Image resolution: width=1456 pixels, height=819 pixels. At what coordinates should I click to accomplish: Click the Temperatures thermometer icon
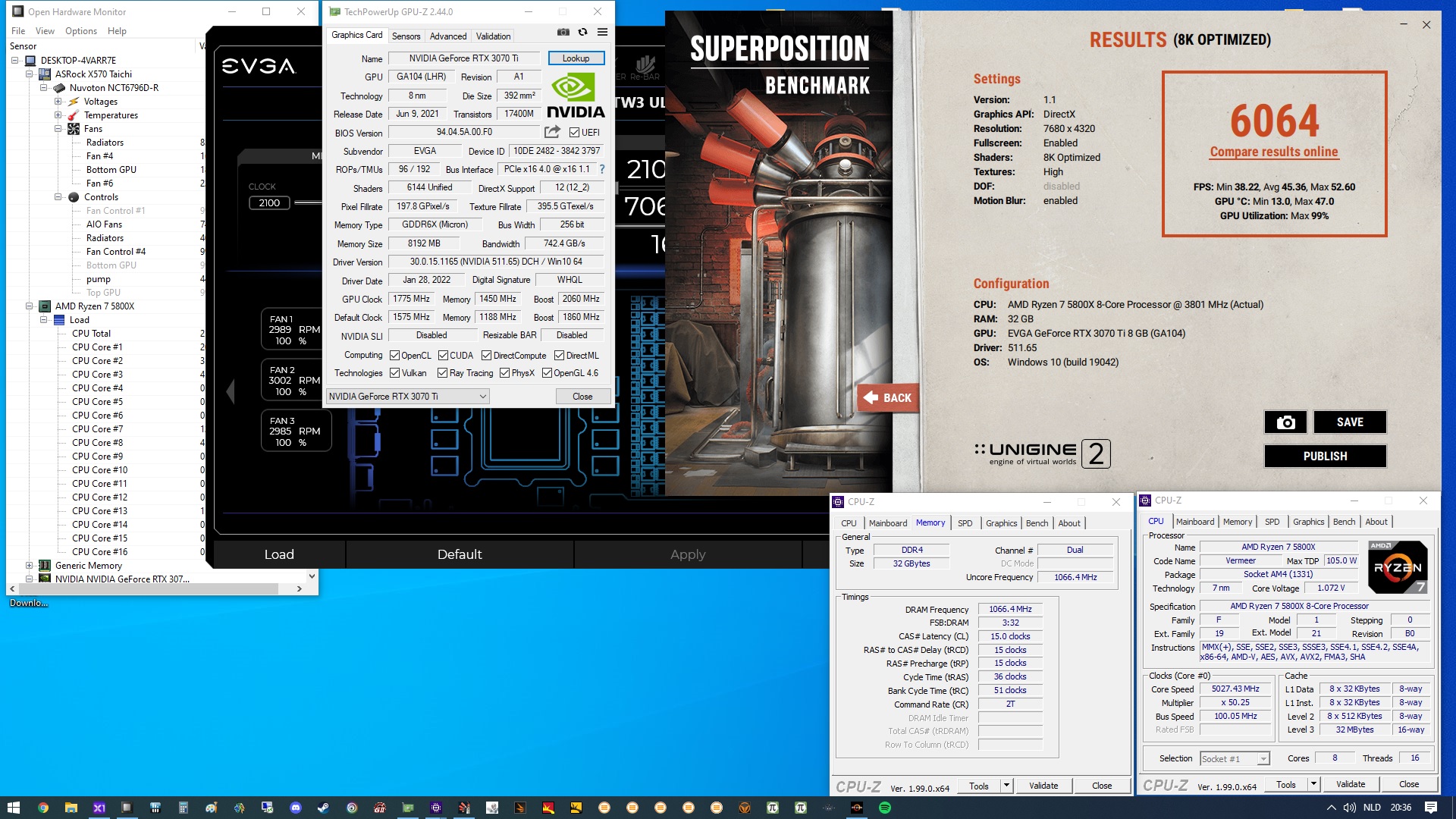pos(74,115)
